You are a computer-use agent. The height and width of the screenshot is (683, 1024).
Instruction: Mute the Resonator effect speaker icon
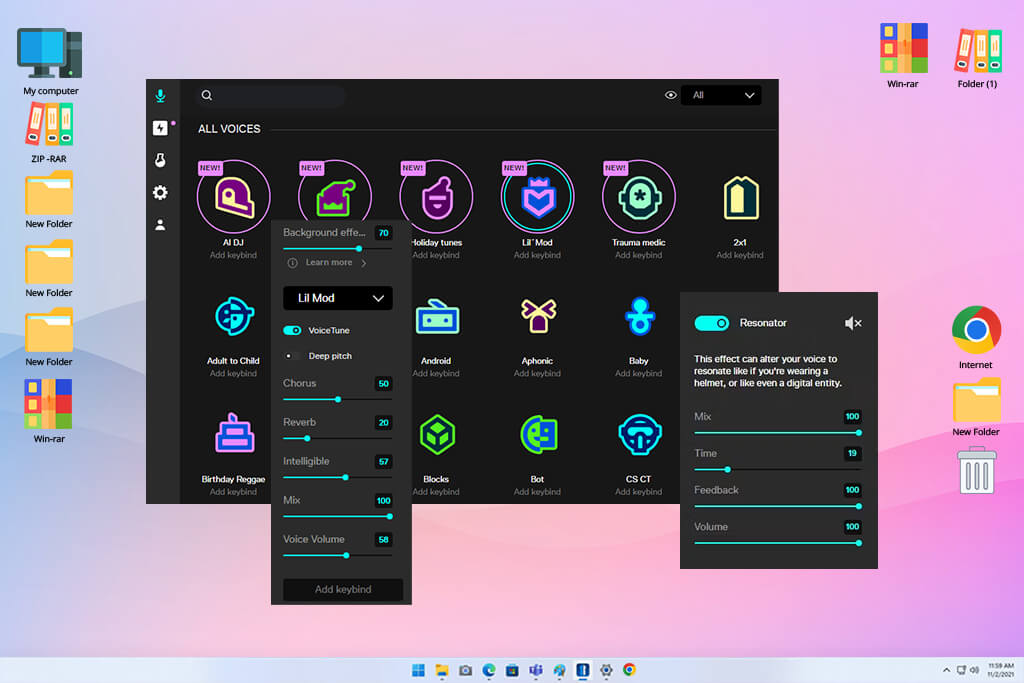(x=853, y=323)
